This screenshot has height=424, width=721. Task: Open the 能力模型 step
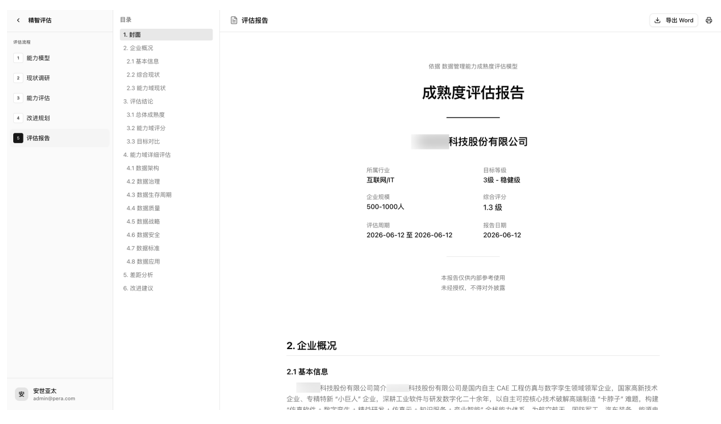coord(60,58)
